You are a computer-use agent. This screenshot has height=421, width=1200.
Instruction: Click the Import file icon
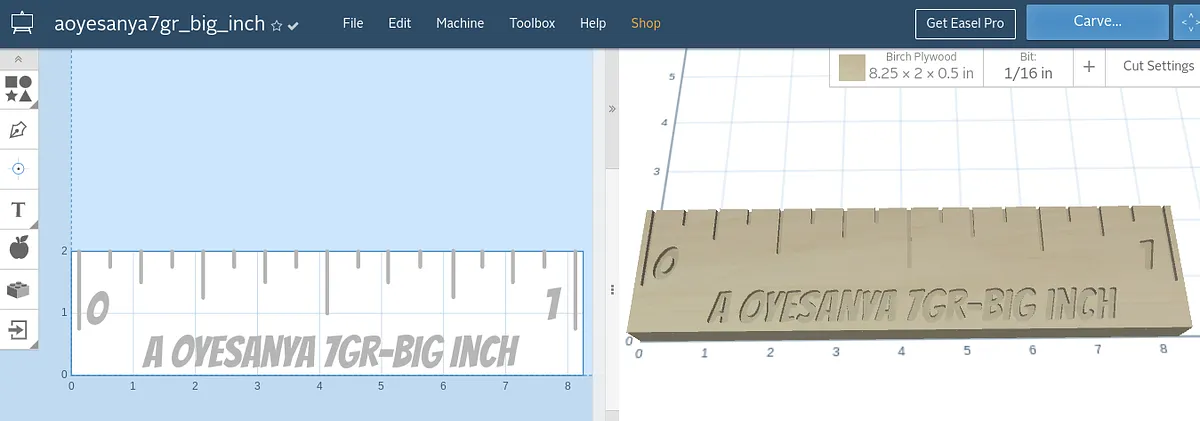18,330
